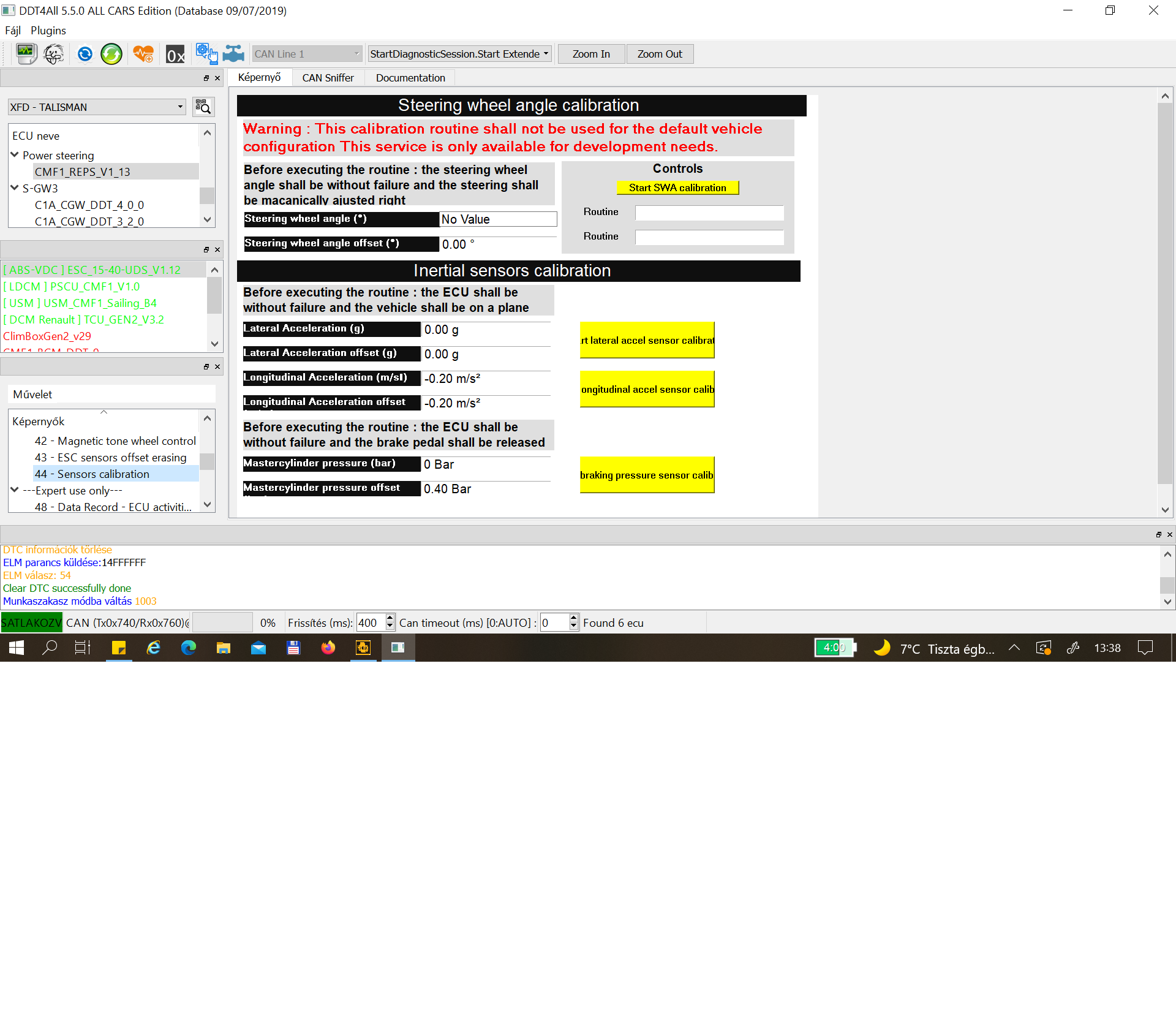Click the pipe/connection toolbar icon

tap(233, 53)
